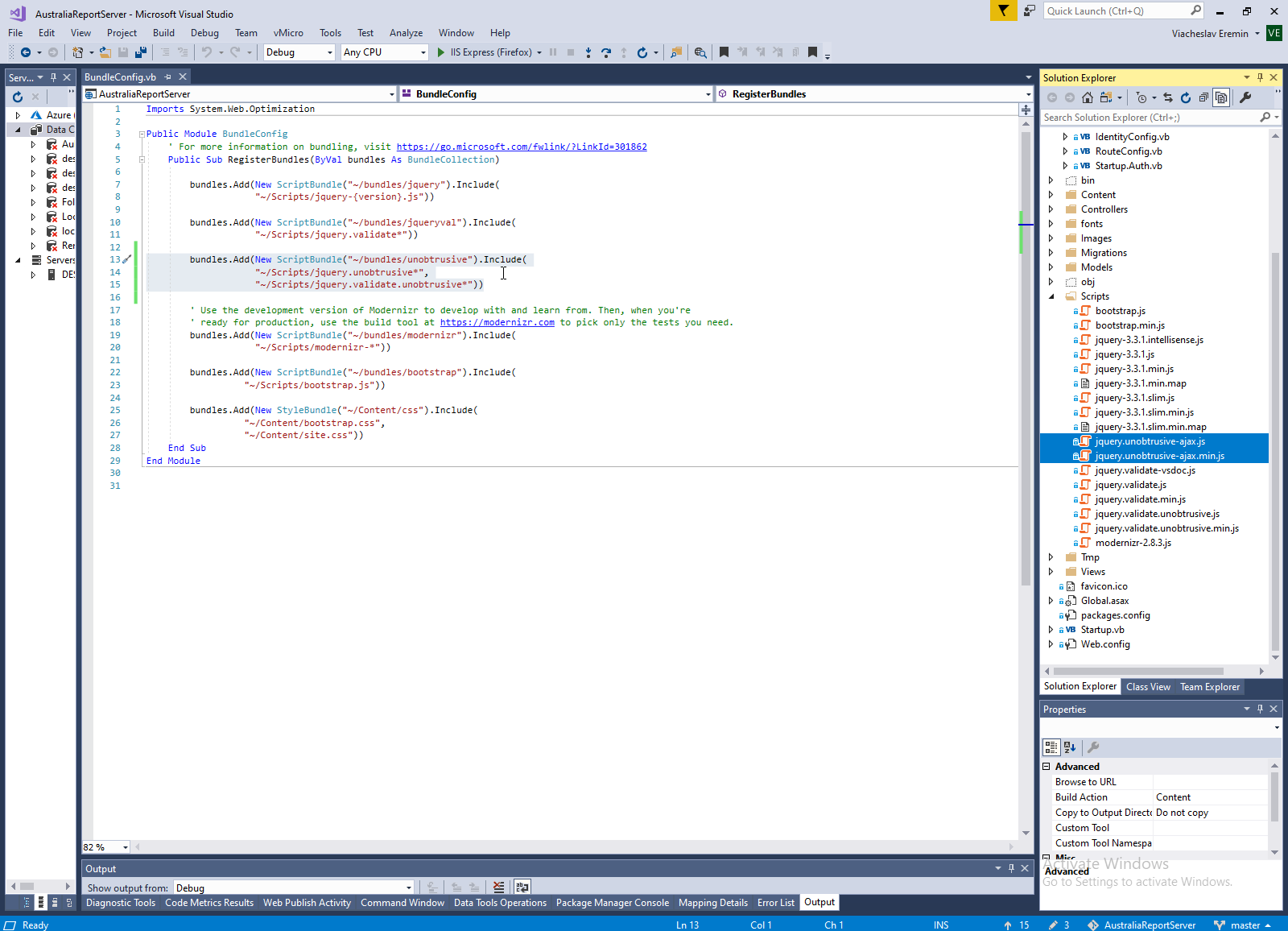Open the Debug configuration dropdown

click(x=329, y=52)
